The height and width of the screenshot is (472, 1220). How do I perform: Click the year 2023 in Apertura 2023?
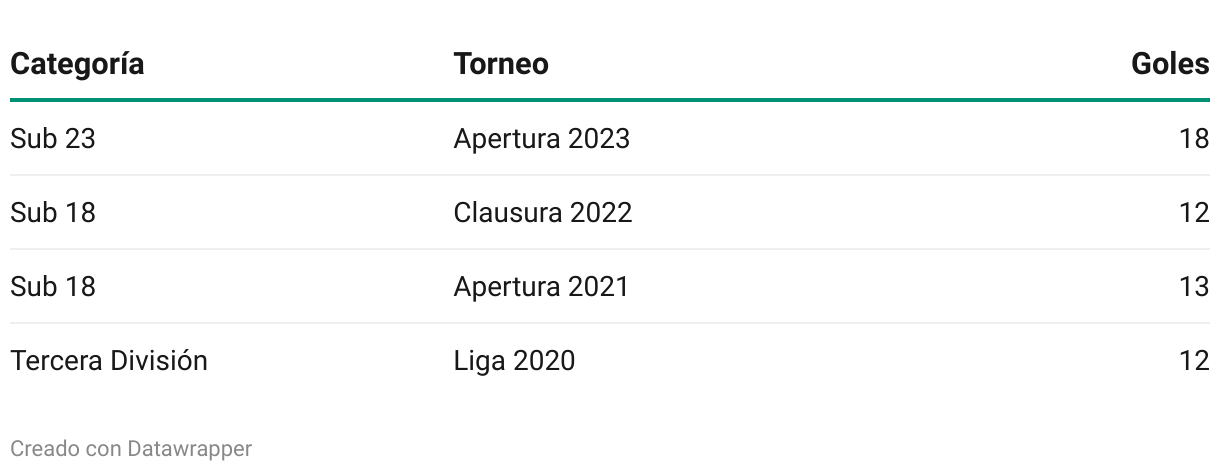(x=599, y=138)
